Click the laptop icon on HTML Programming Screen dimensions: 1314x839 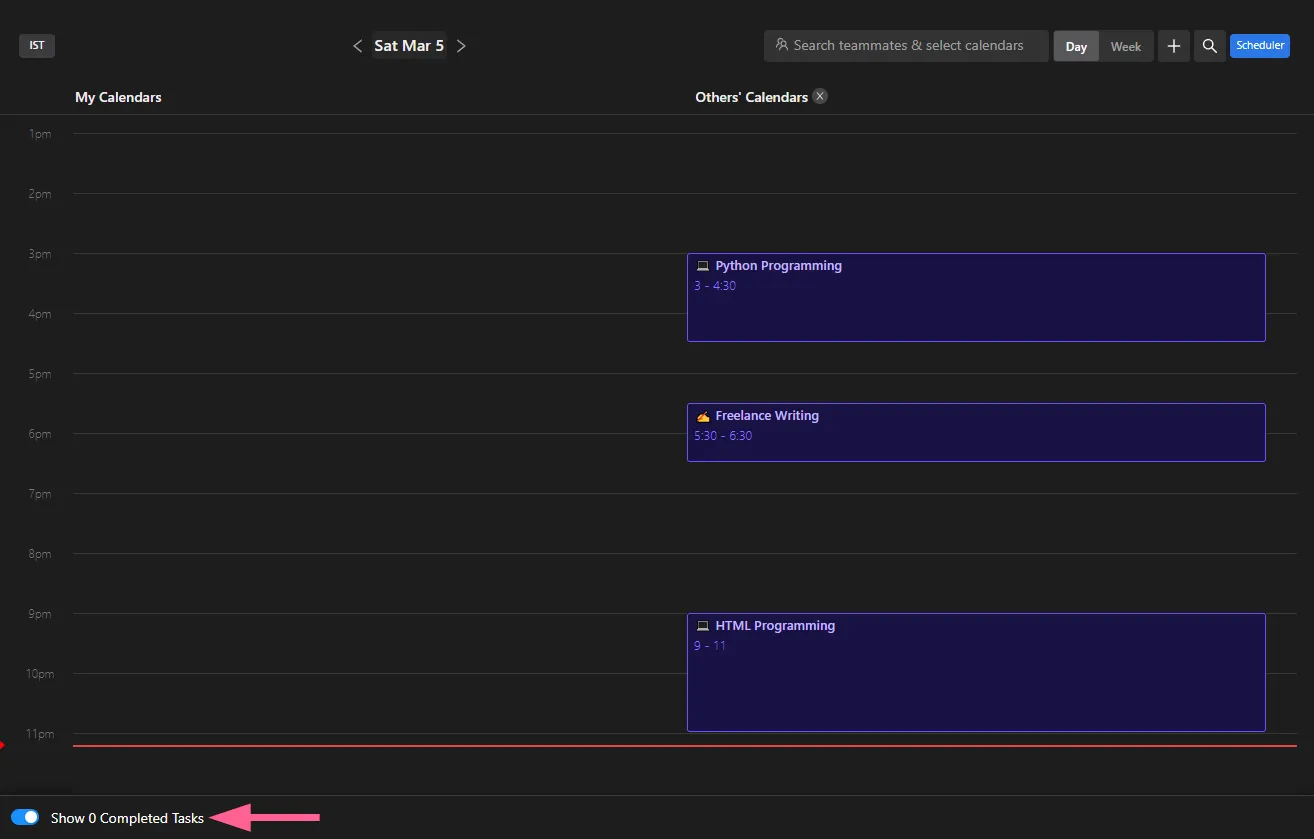pyautogui.click(x=703, y=626)
